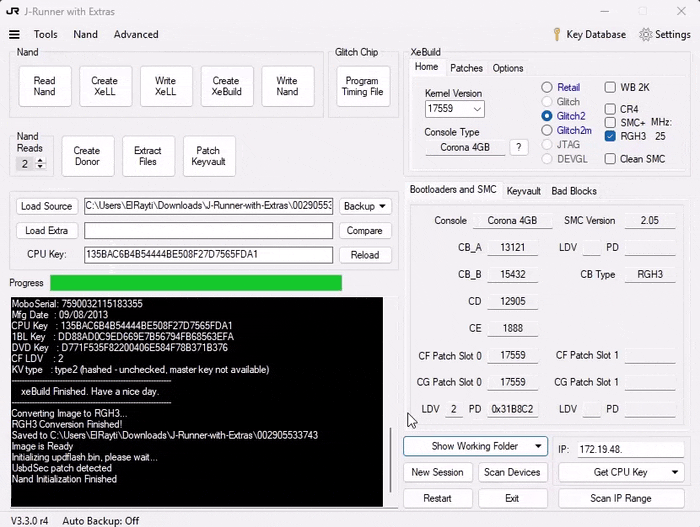The height and width of the screenshot is (527, 700).
Task: Enable the SMC+ checkbox
Action: point(610,122)
